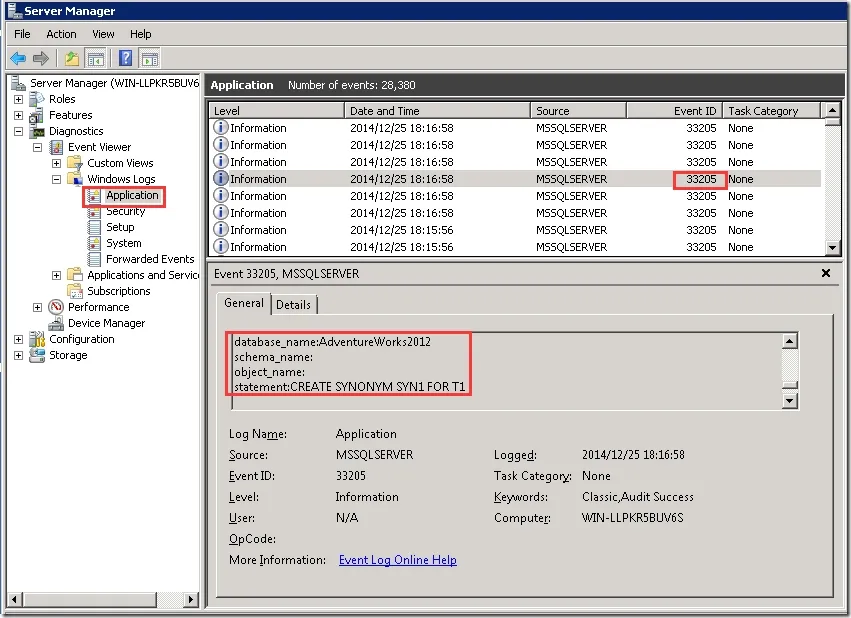851x618 pixels.
Task: Select the Security log
Action: [125, 211]
